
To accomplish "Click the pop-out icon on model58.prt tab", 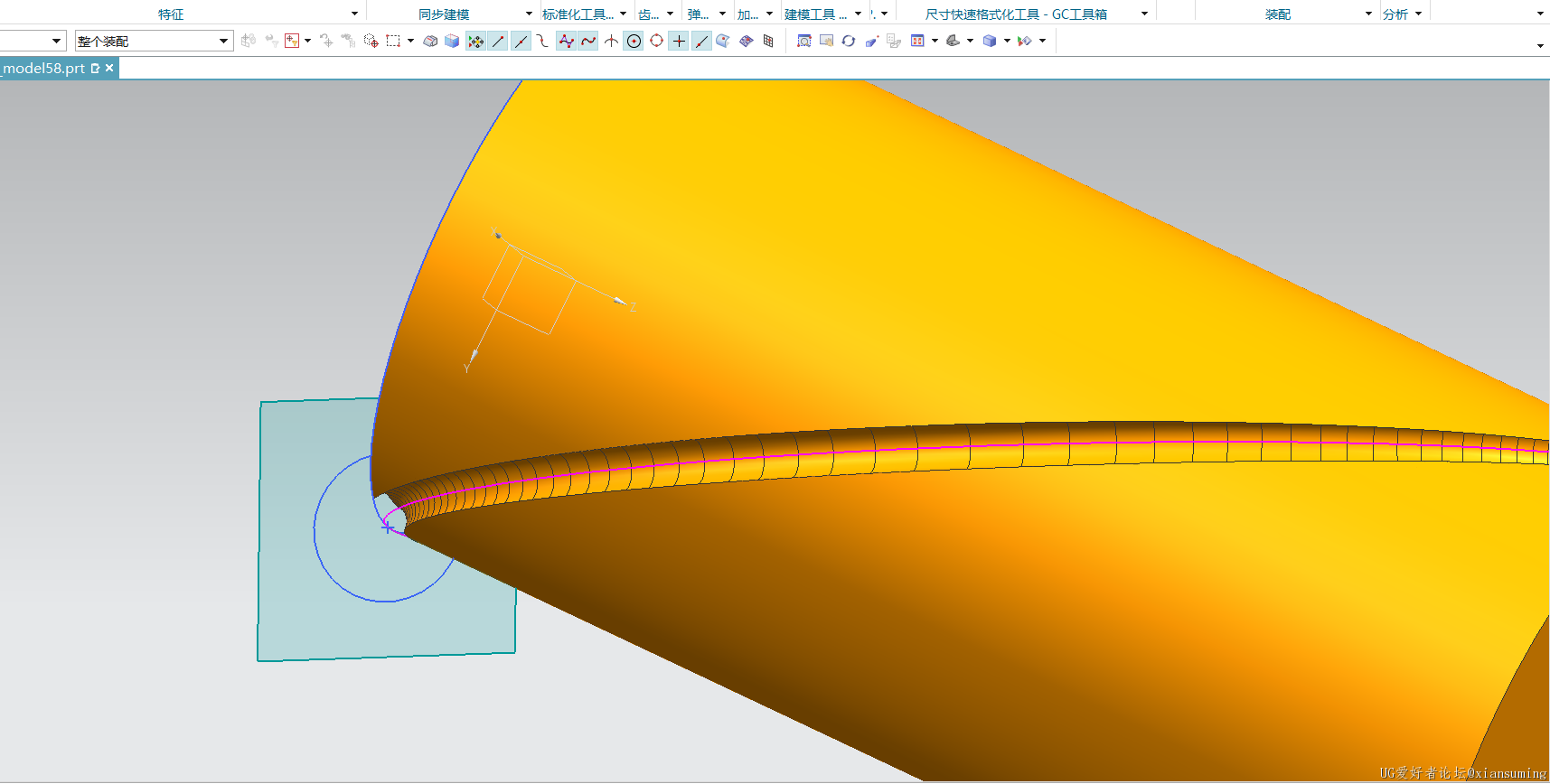I will click(x=95, y=68).
